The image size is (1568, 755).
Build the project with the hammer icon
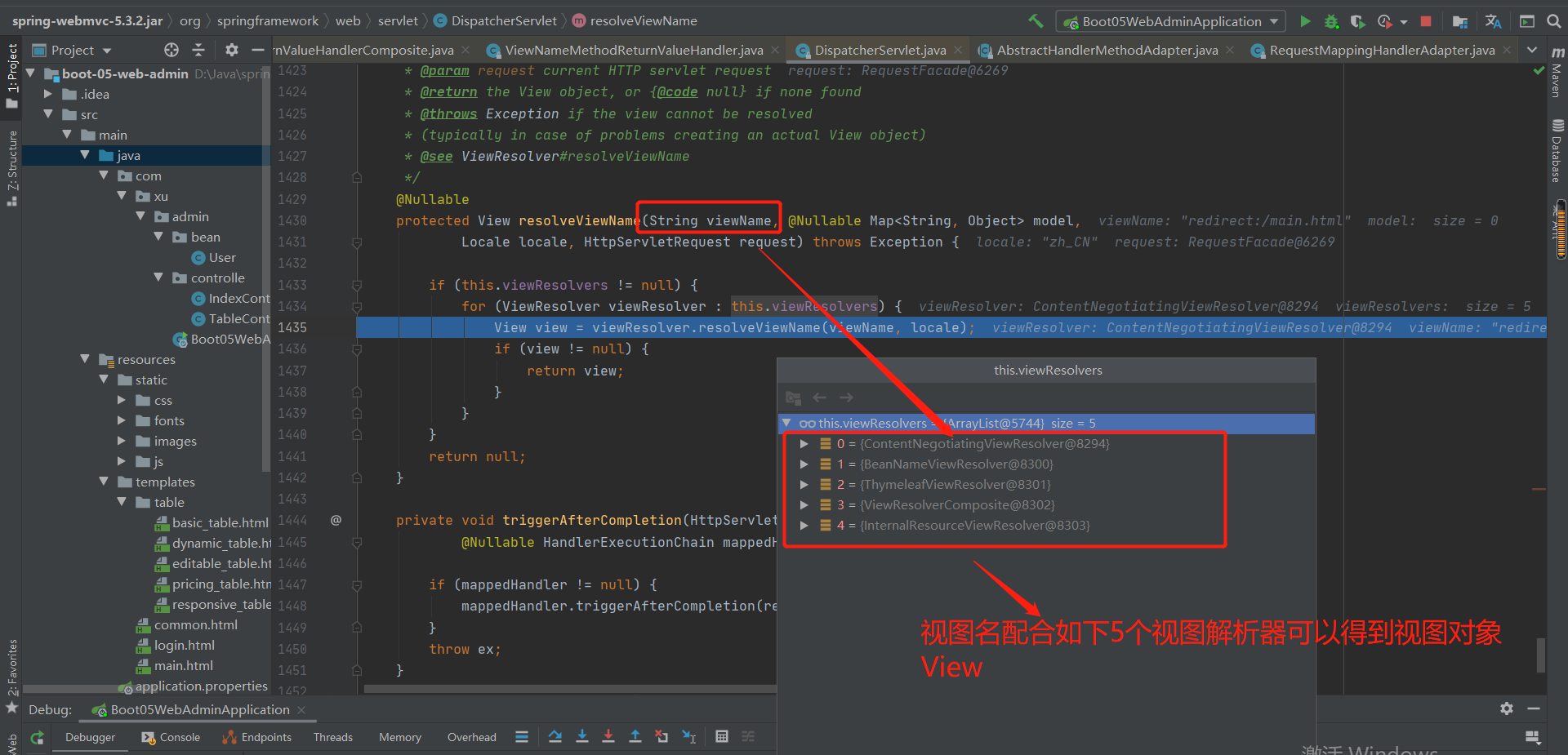pos(1036,21)
